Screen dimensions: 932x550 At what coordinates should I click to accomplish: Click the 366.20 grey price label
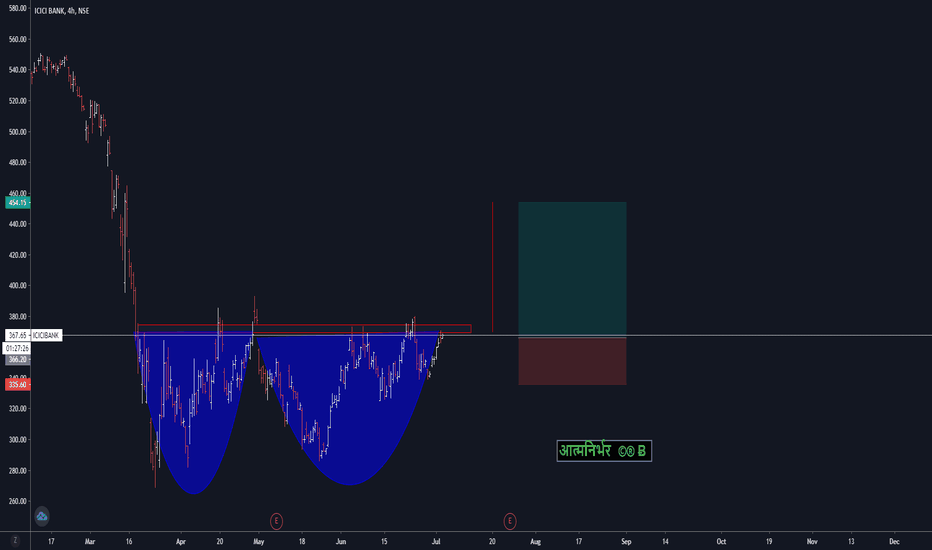click(x=17, y=359)
